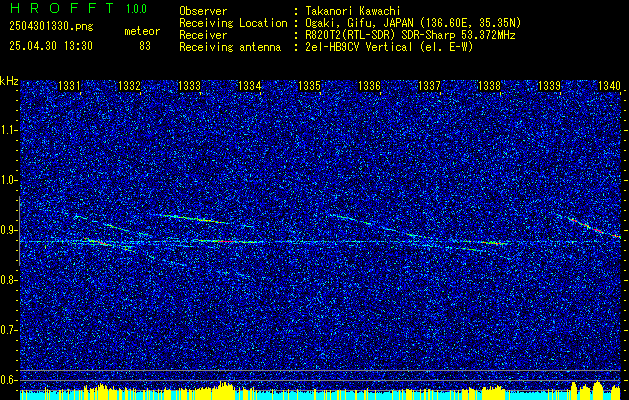
Task: Click the 1.0 kHz frequency label
Action: (x=8, y=180)
